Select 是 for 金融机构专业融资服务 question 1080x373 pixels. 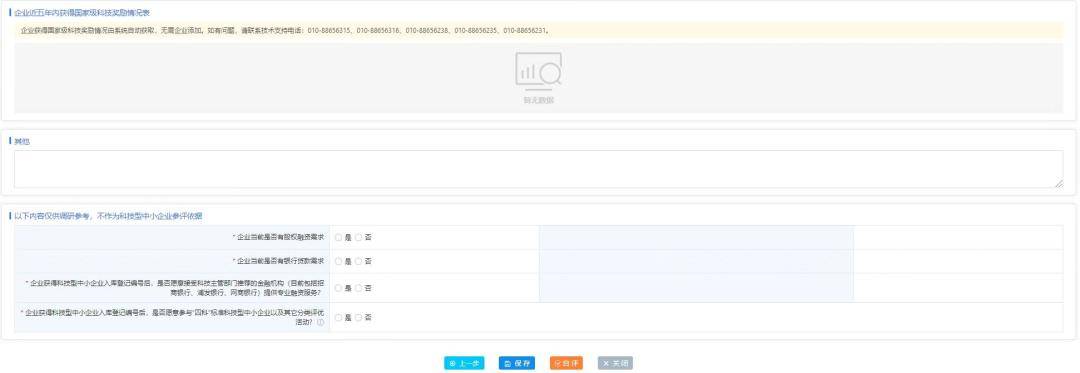tap(338, 288)
